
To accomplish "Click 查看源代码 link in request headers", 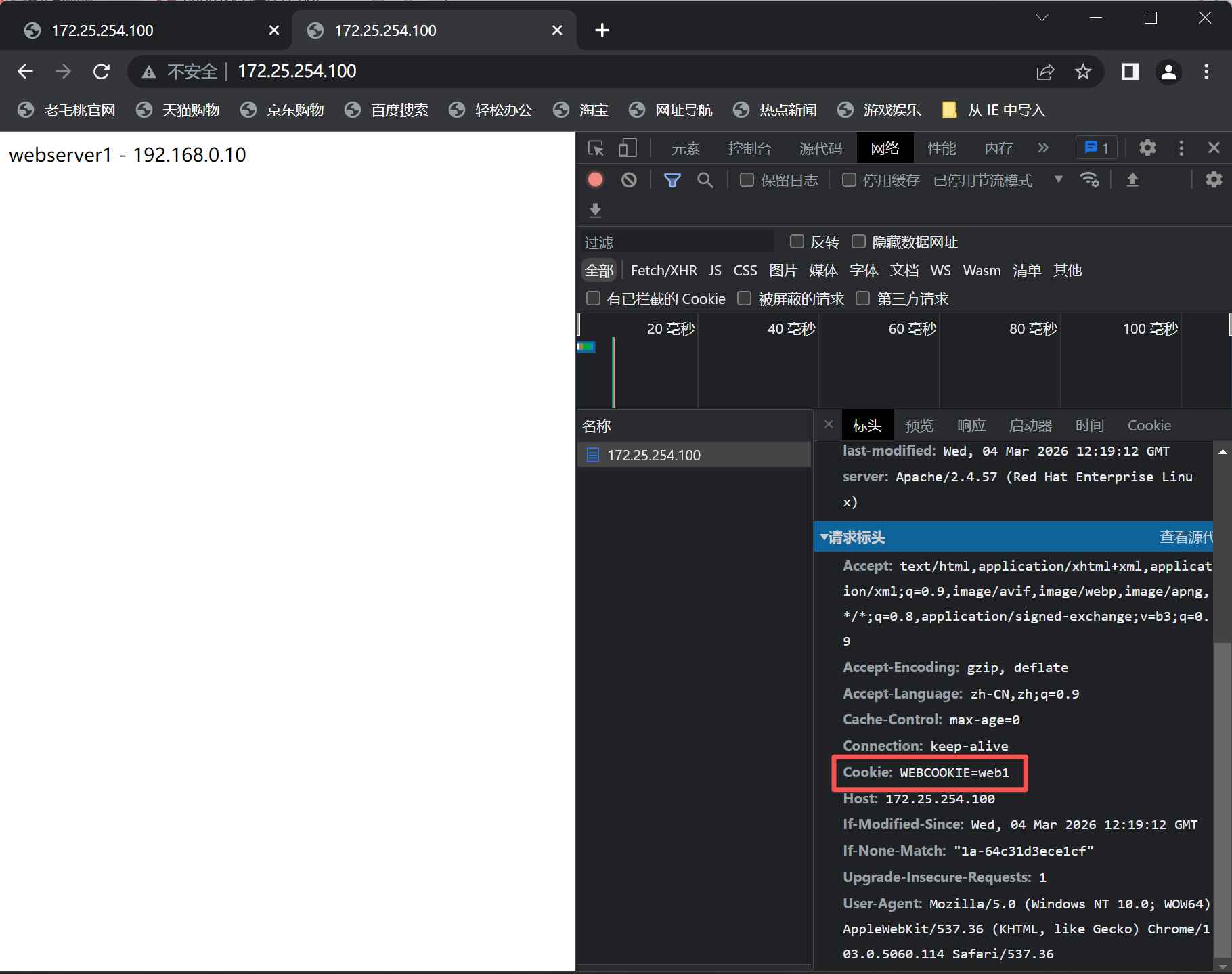I will pyautogui.click(x=1186, y=537).
